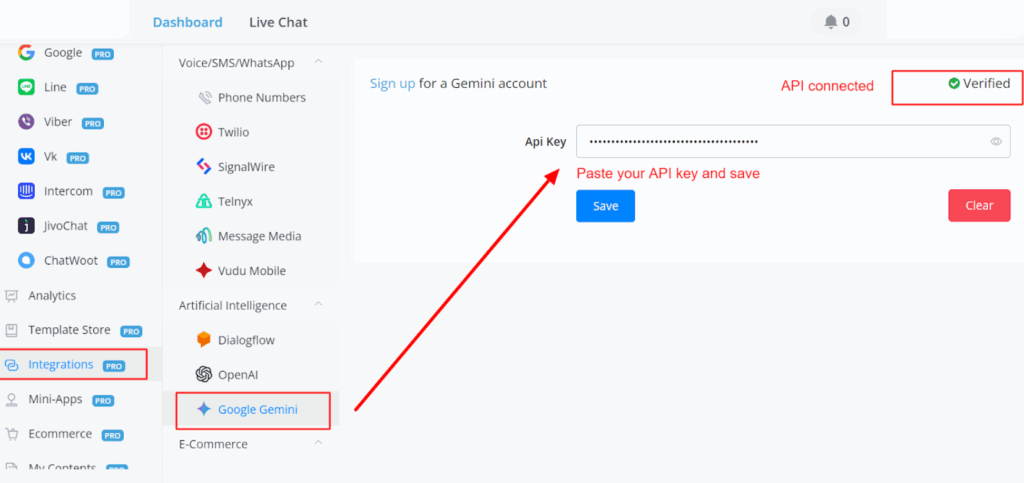The width and height of the screenshot is (1024, 483).
Task: Select the Vudu Mobile icon
Action: tap(204, 271)
